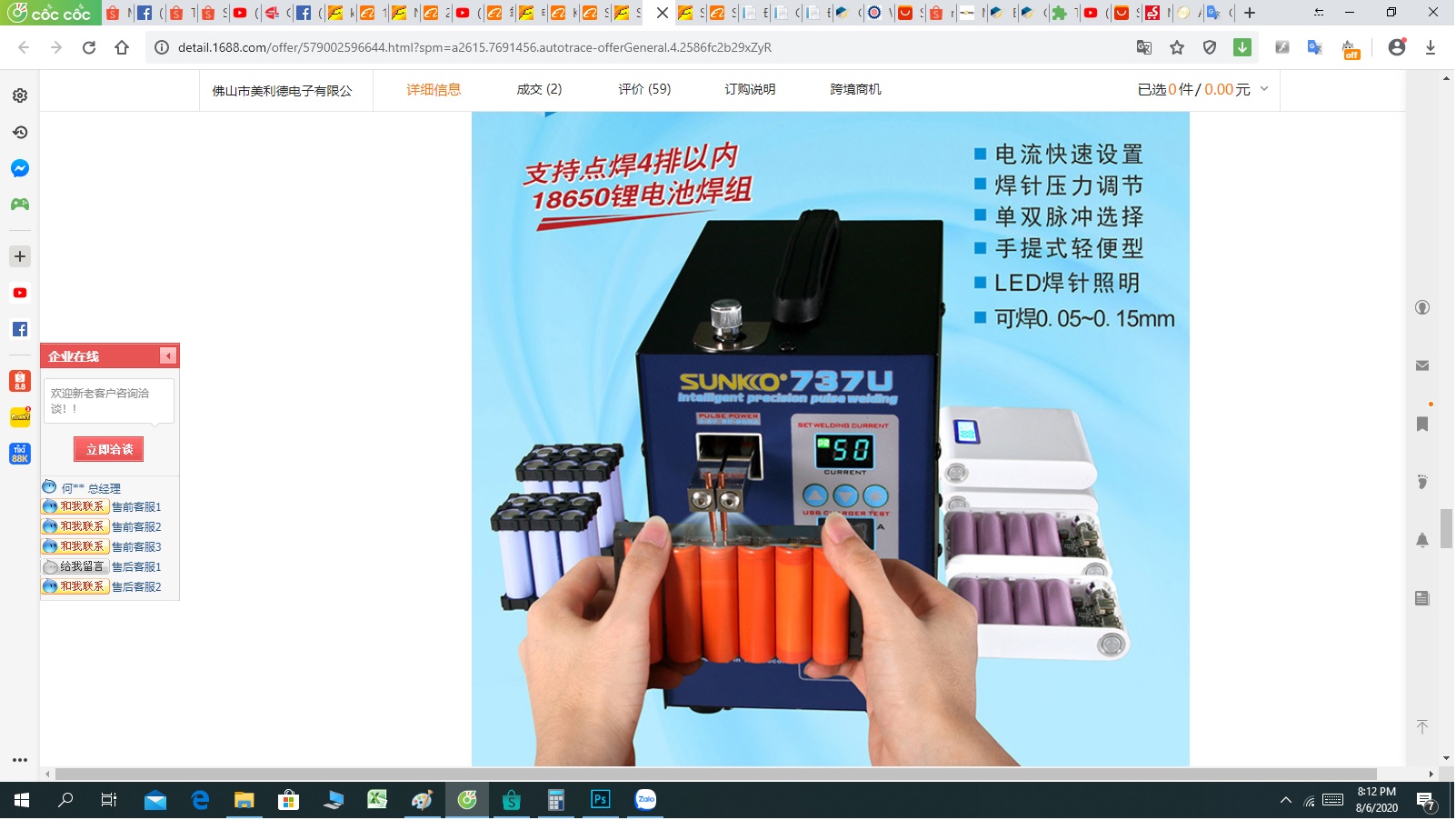1456x820 pixels.
Task: Open the games controller sidebar icon
Action: click(20, 205)
